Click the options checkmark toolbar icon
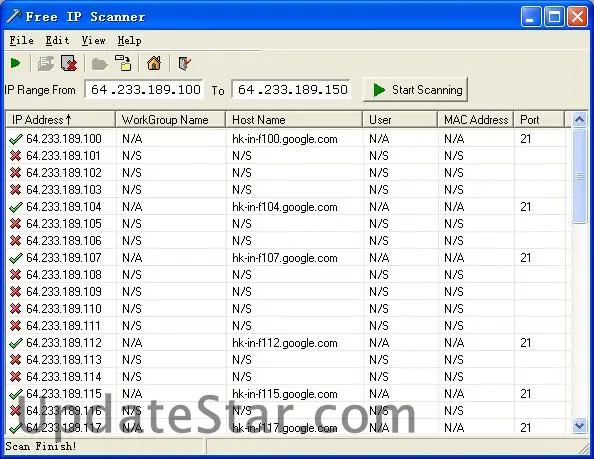594x459 pixels. coord(184,63)
